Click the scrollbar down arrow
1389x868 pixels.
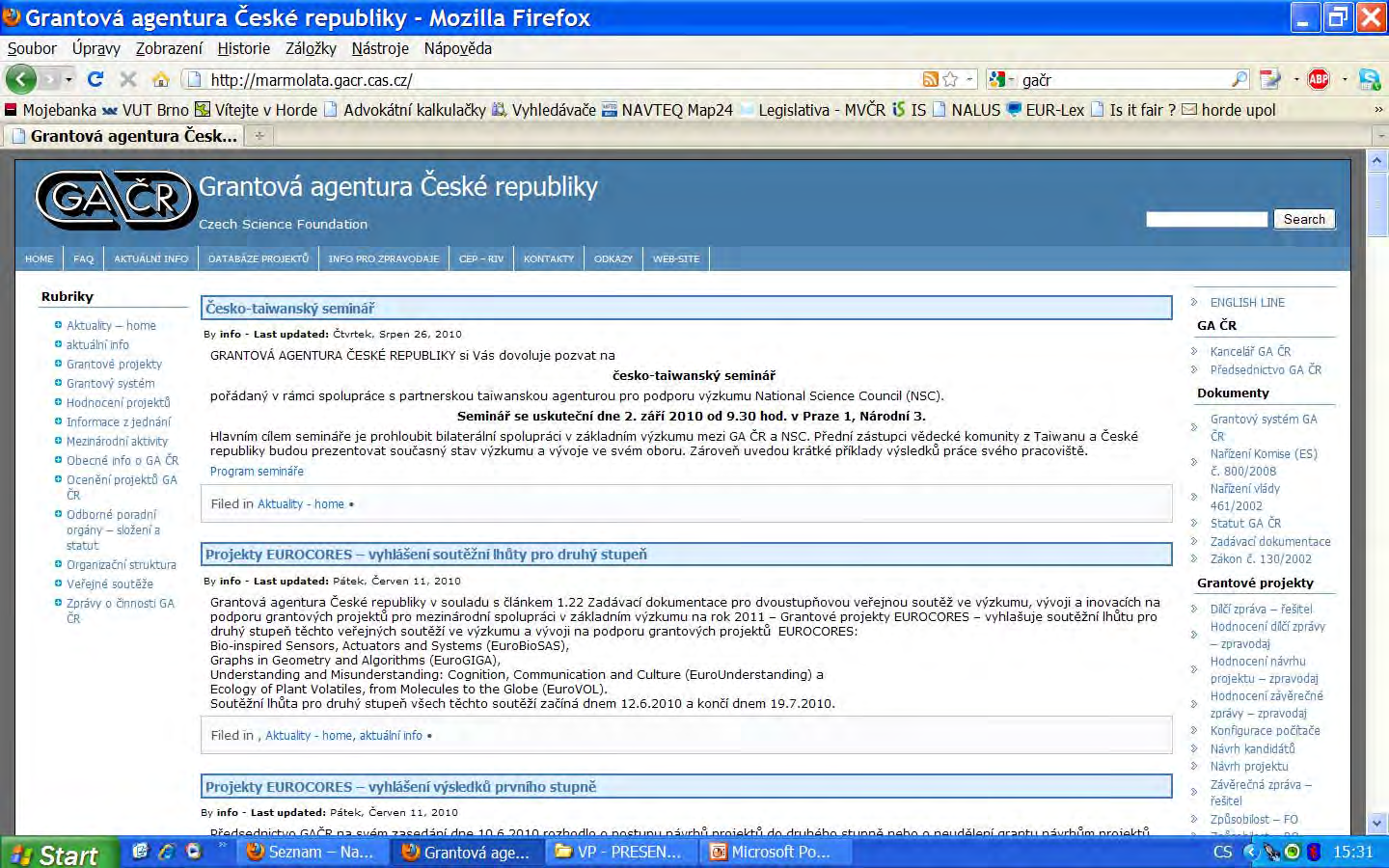1376,824
